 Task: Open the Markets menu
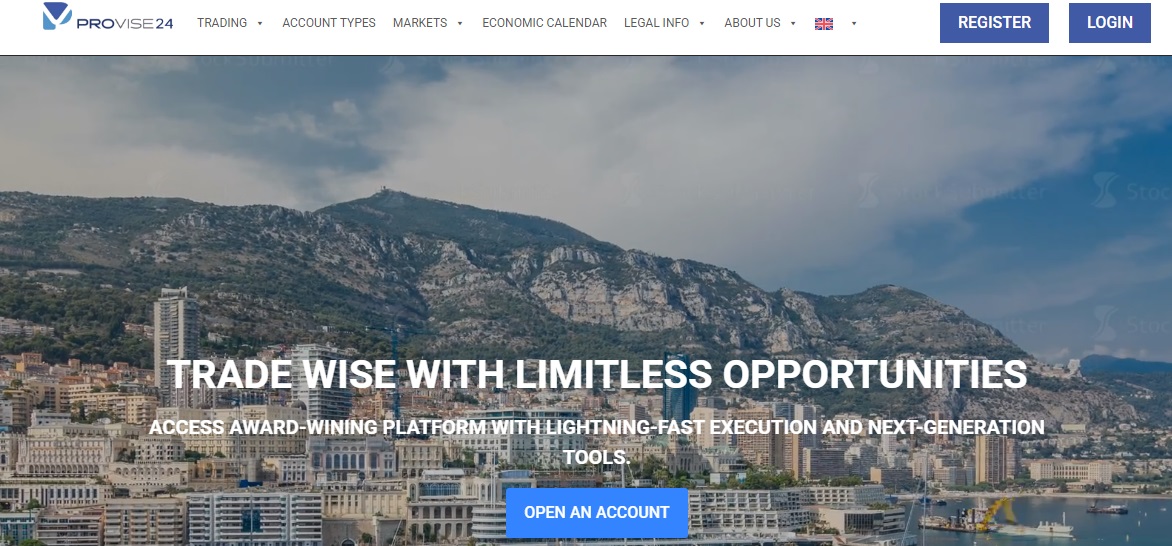click(x=420, y=23)
